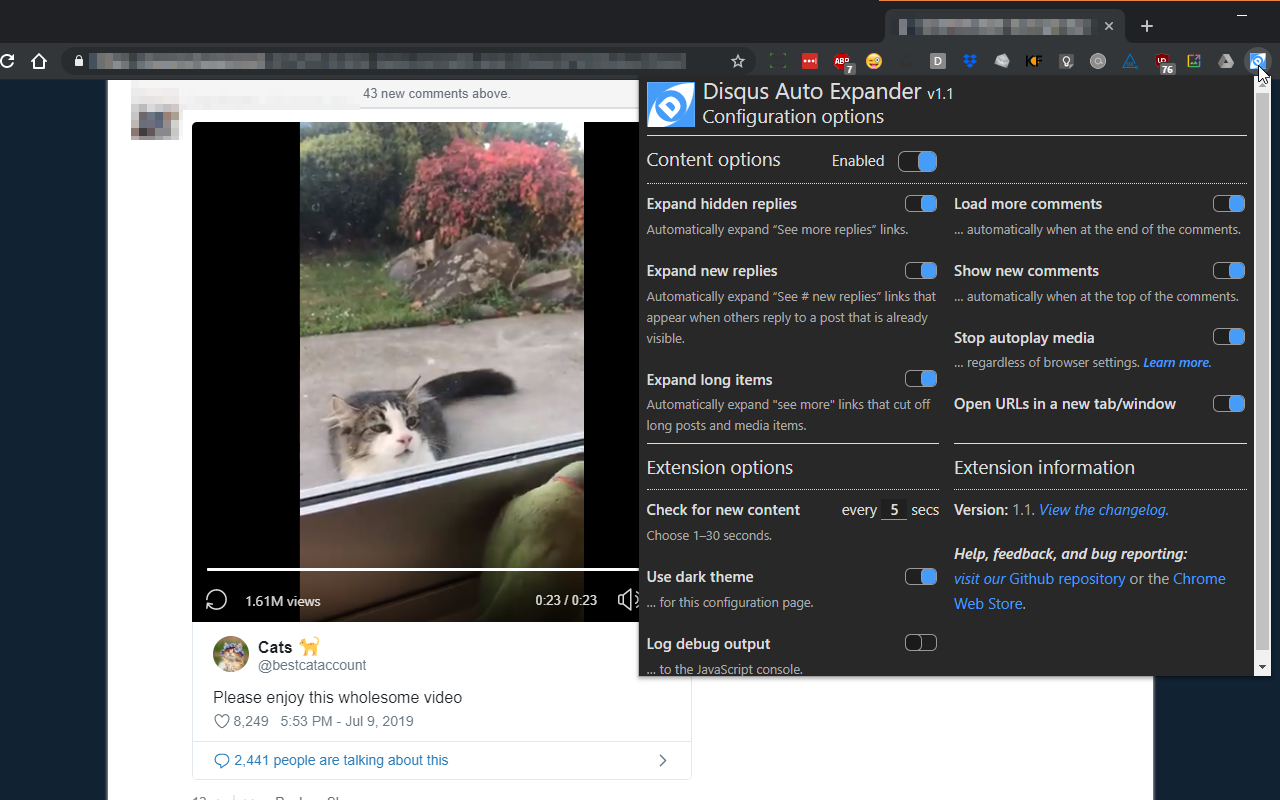This screenshot has height=800, width=1280.
Task: Click the check interval seconds field
Action: tap(894, 510)
